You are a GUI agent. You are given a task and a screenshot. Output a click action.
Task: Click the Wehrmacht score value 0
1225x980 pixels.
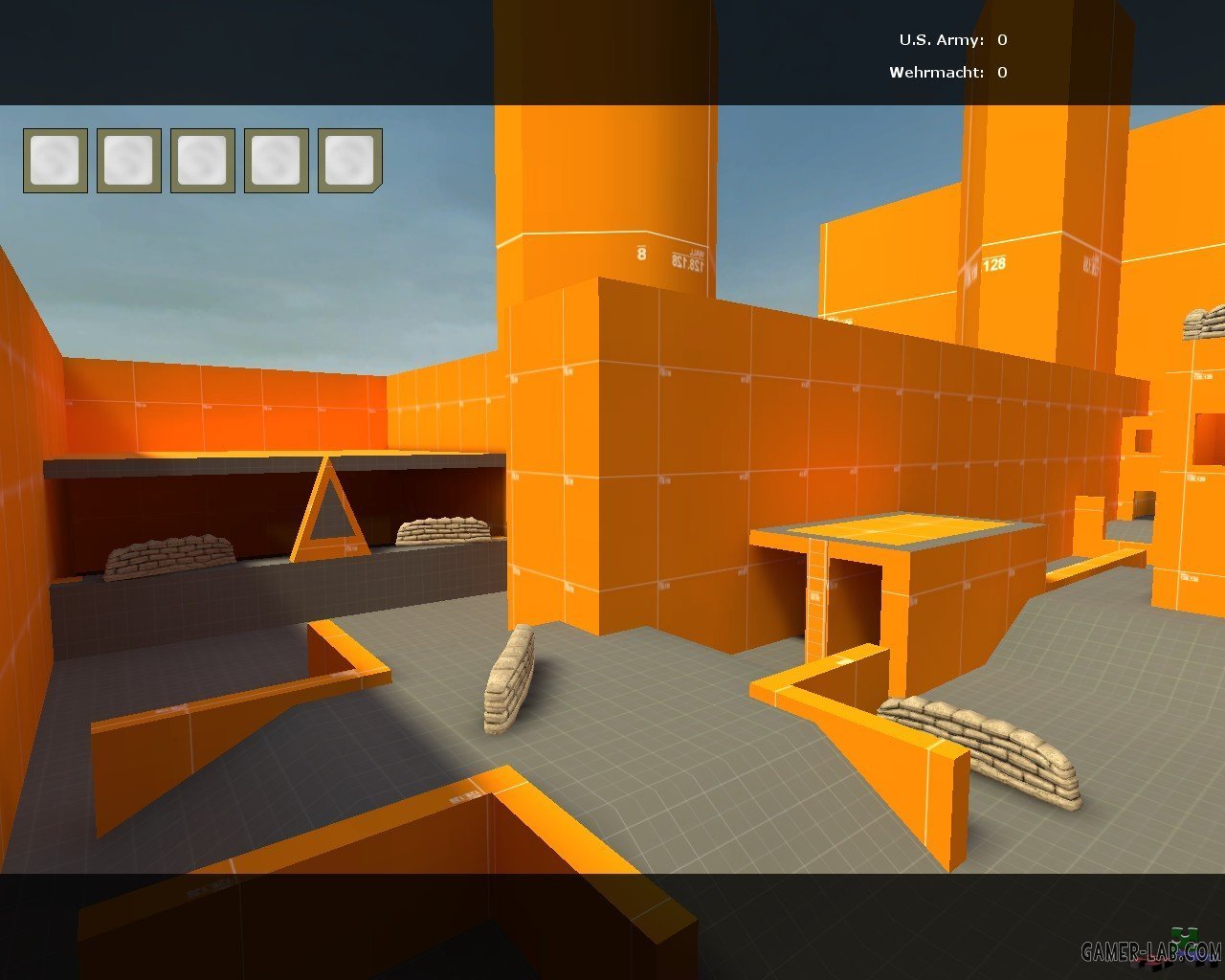click(x=1002, y=73)
